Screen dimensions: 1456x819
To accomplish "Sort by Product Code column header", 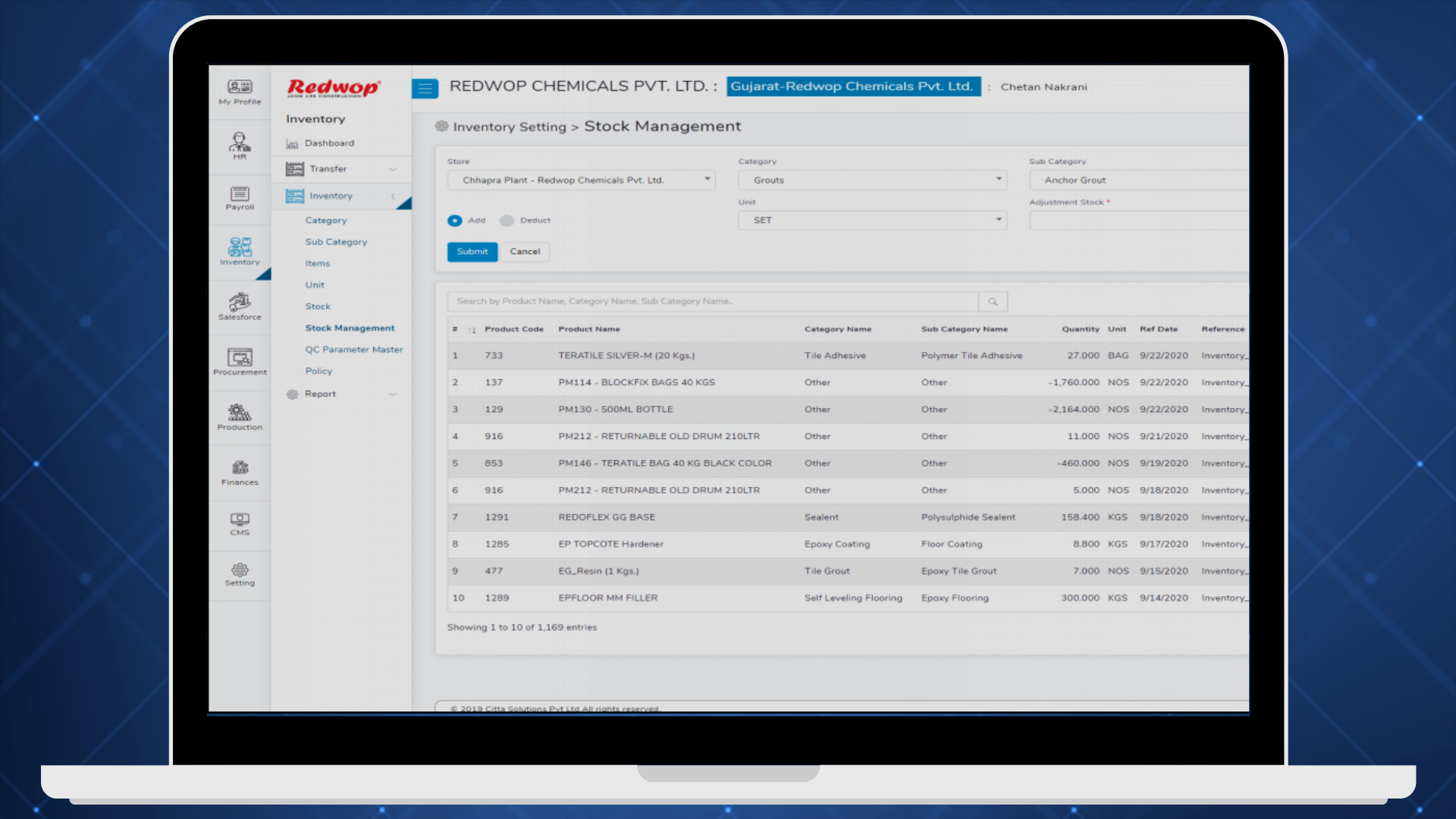I will pos(514,330).
